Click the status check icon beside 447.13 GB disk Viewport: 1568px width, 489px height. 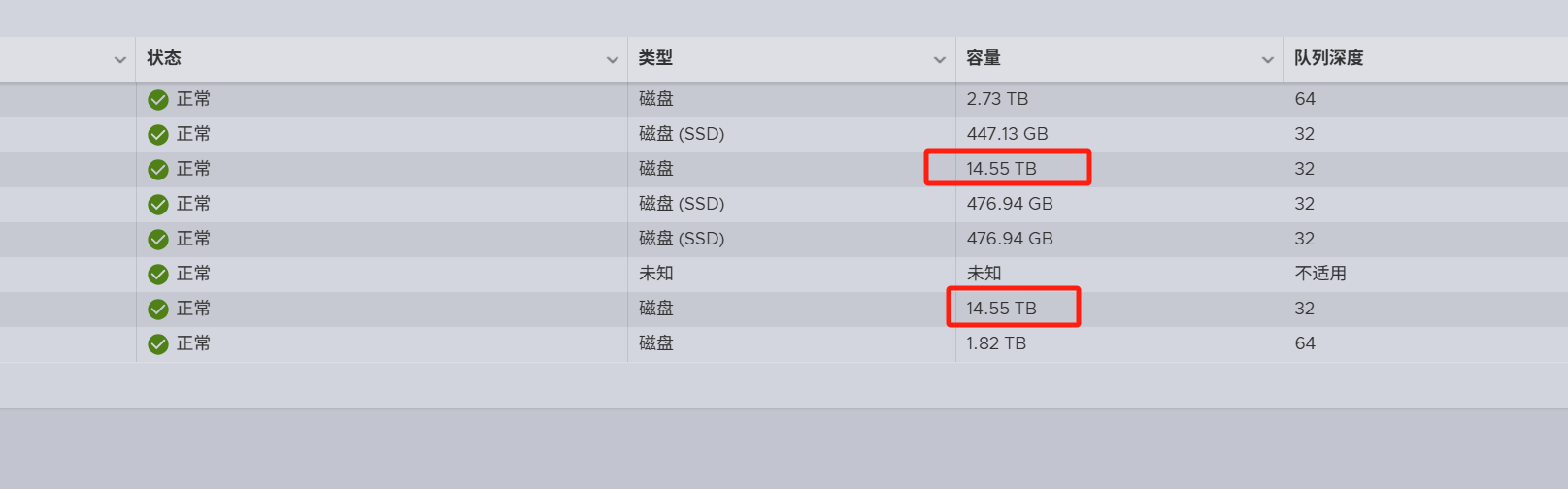point(158,135)
